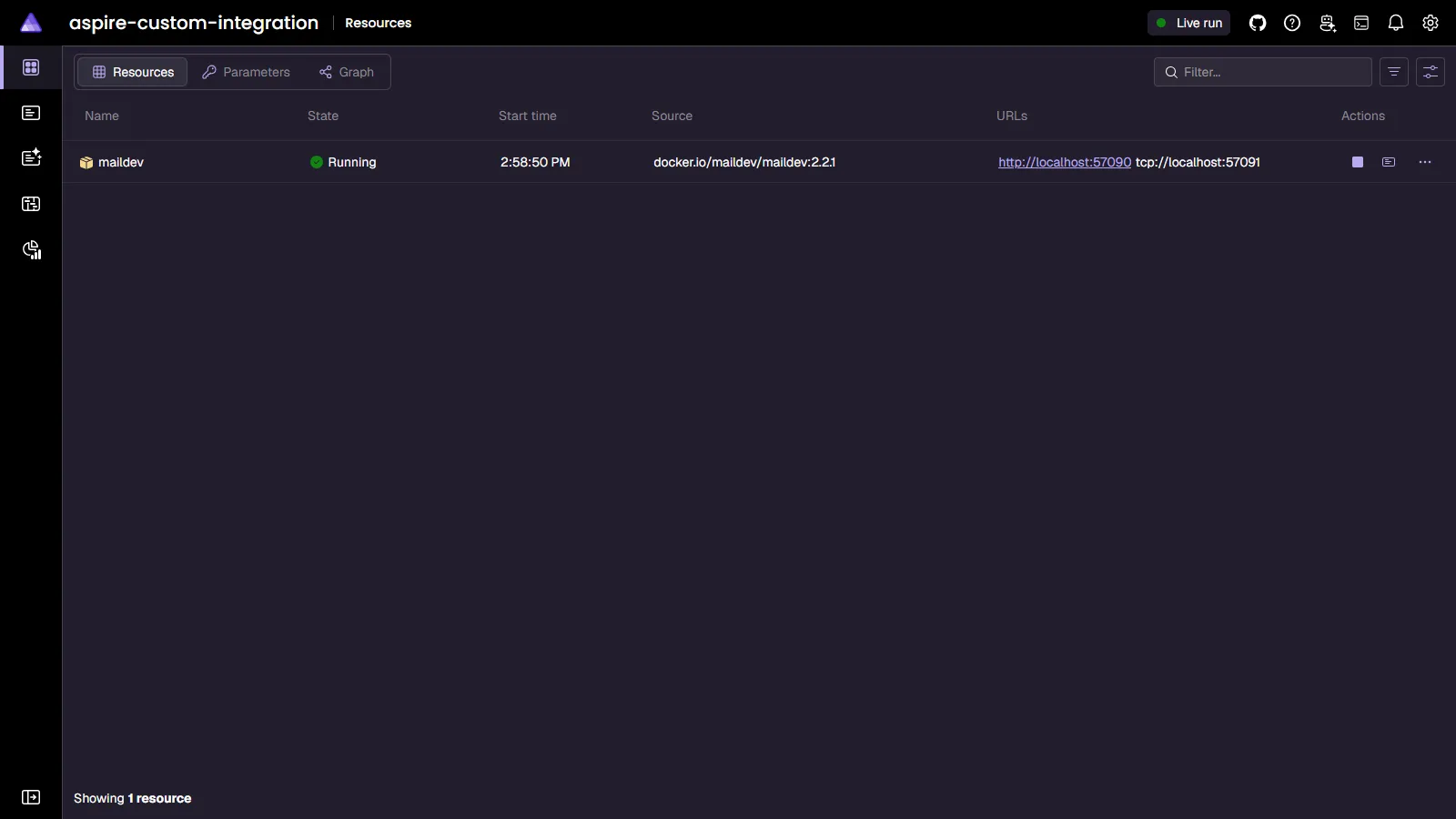Click the Actions column header
Image resolution: width=1456 pixels, height=819 pixels.
pyautogui.click(x=1363, y=116)
